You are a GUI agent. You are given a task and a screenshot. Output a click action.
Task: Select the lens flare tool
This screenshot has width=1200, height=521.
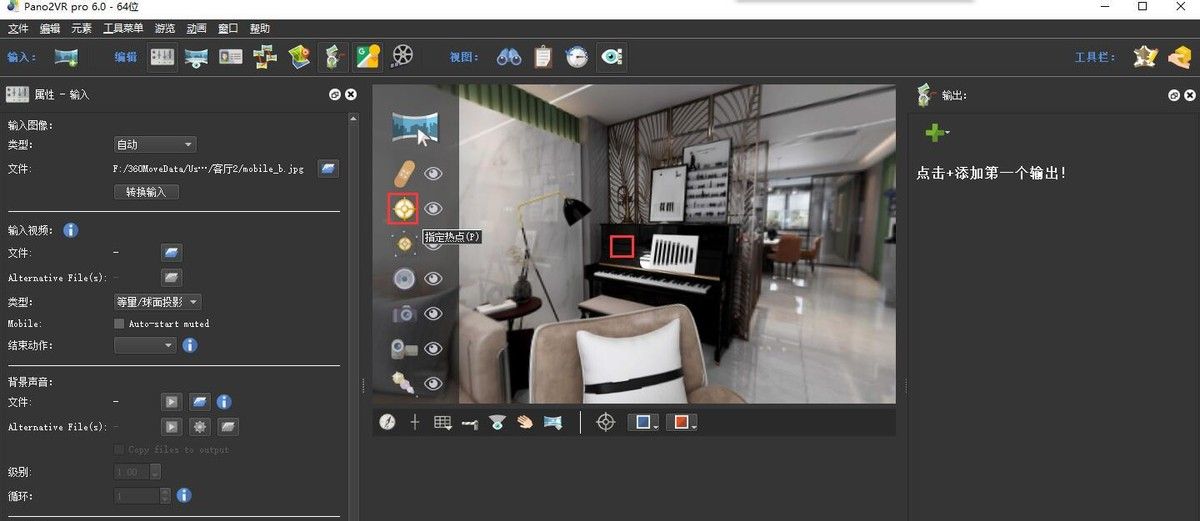point(404,382)
